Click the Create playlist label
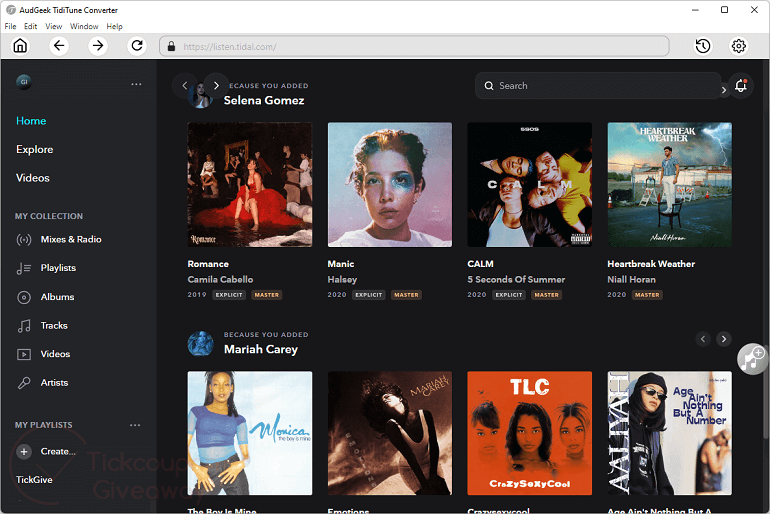770x514 pixels. click(58, 452)
